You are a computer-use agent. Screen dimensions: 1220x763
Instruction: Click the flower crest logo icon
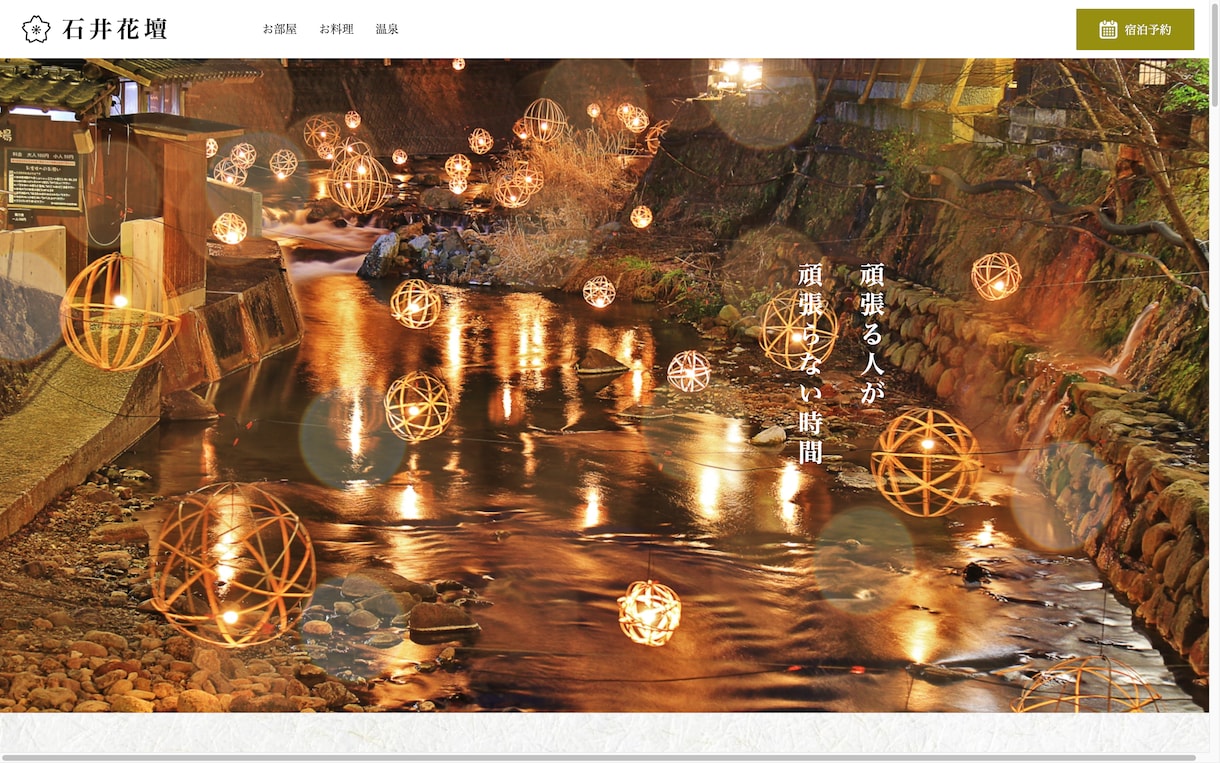pyautogui.click(x=36, y=29)
